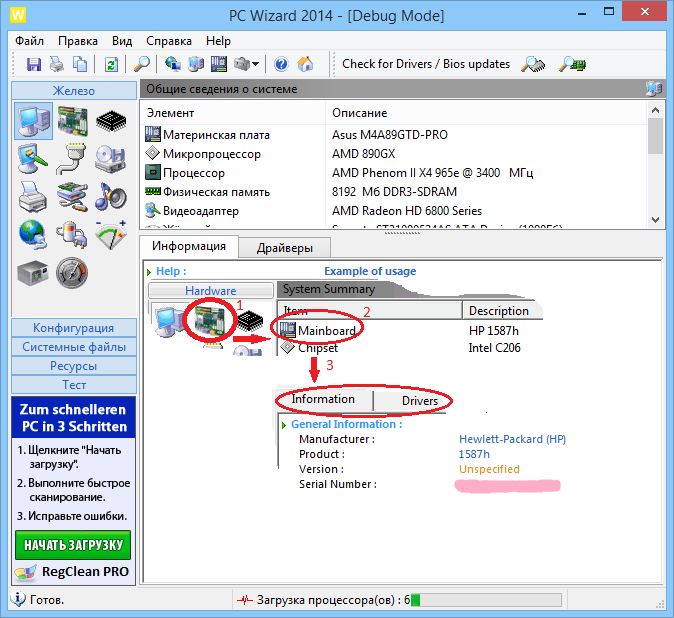The image size is (674, 618).
Task: Select the black Processor chip icon
Action: point(111,121)
